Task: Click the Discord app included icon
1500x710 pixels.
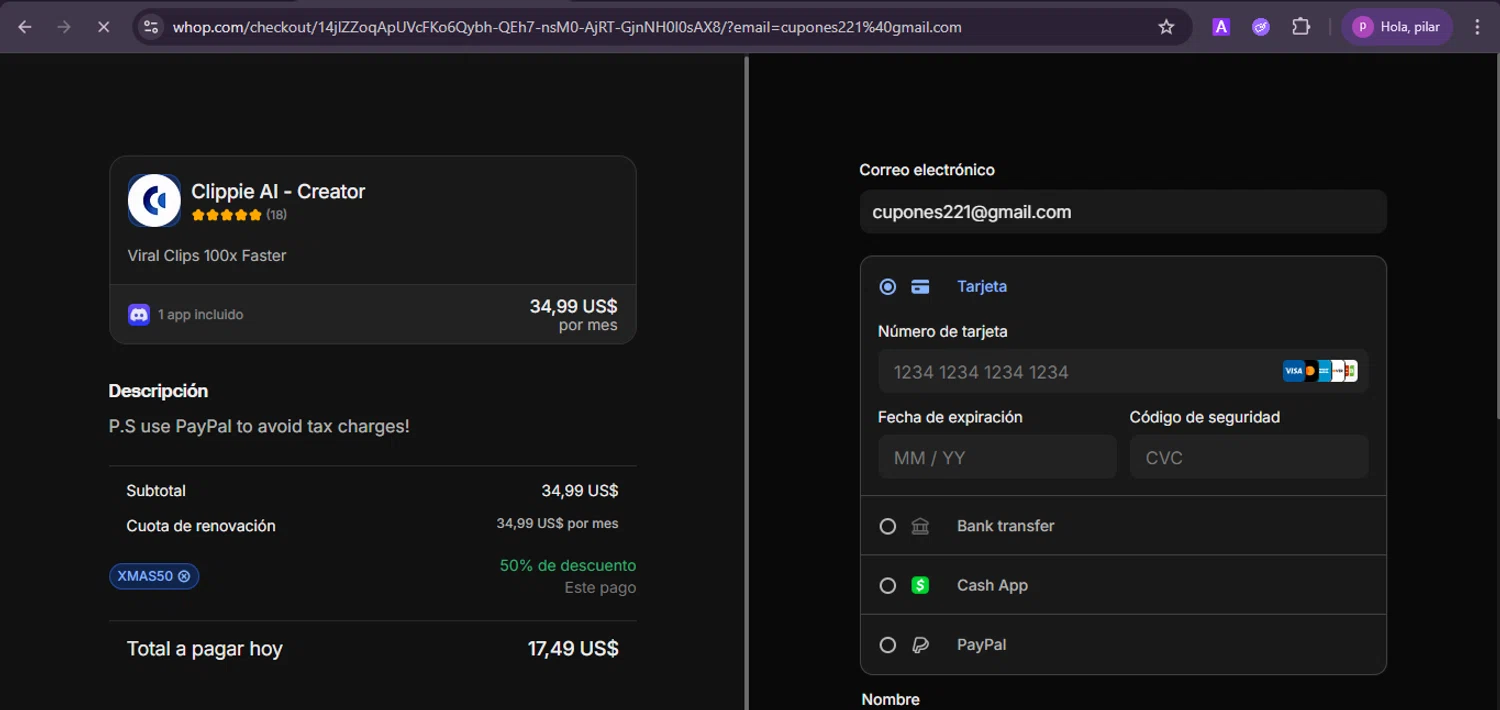Action: (x=139, y=314)
